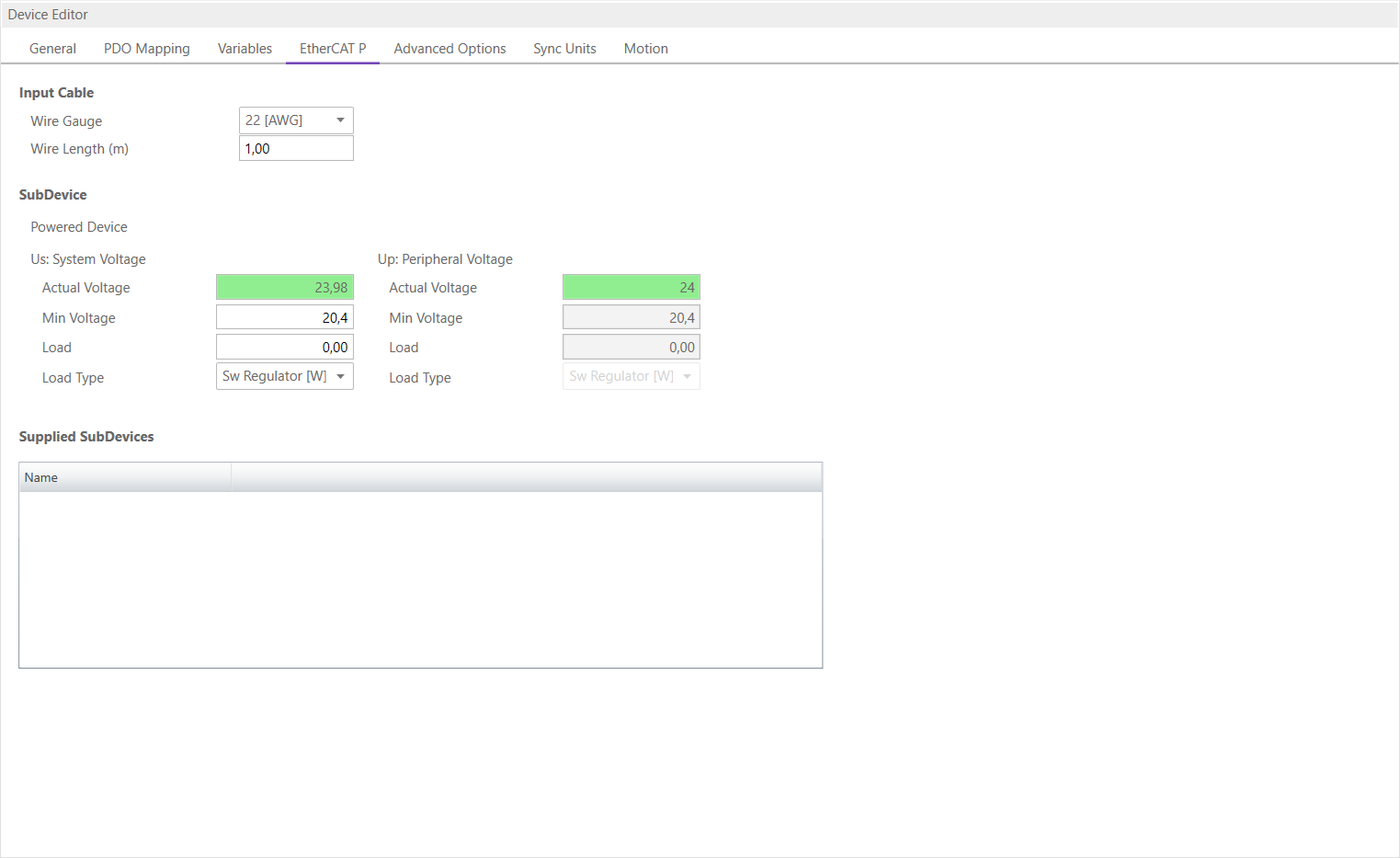This screenshot has height=858, width=1400.
Task: Open the System Voltage Load Type dropdown
Action: point(284,377)
